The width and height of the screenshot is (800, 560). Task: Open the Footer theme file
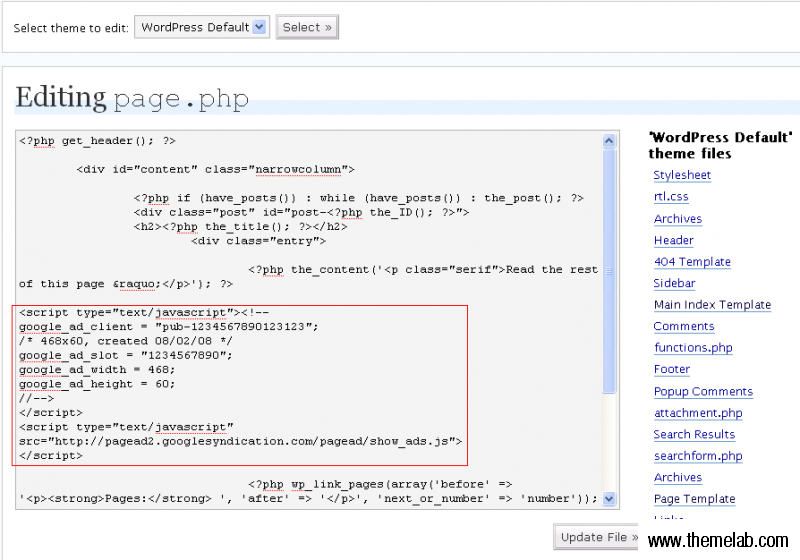(671, 369)
